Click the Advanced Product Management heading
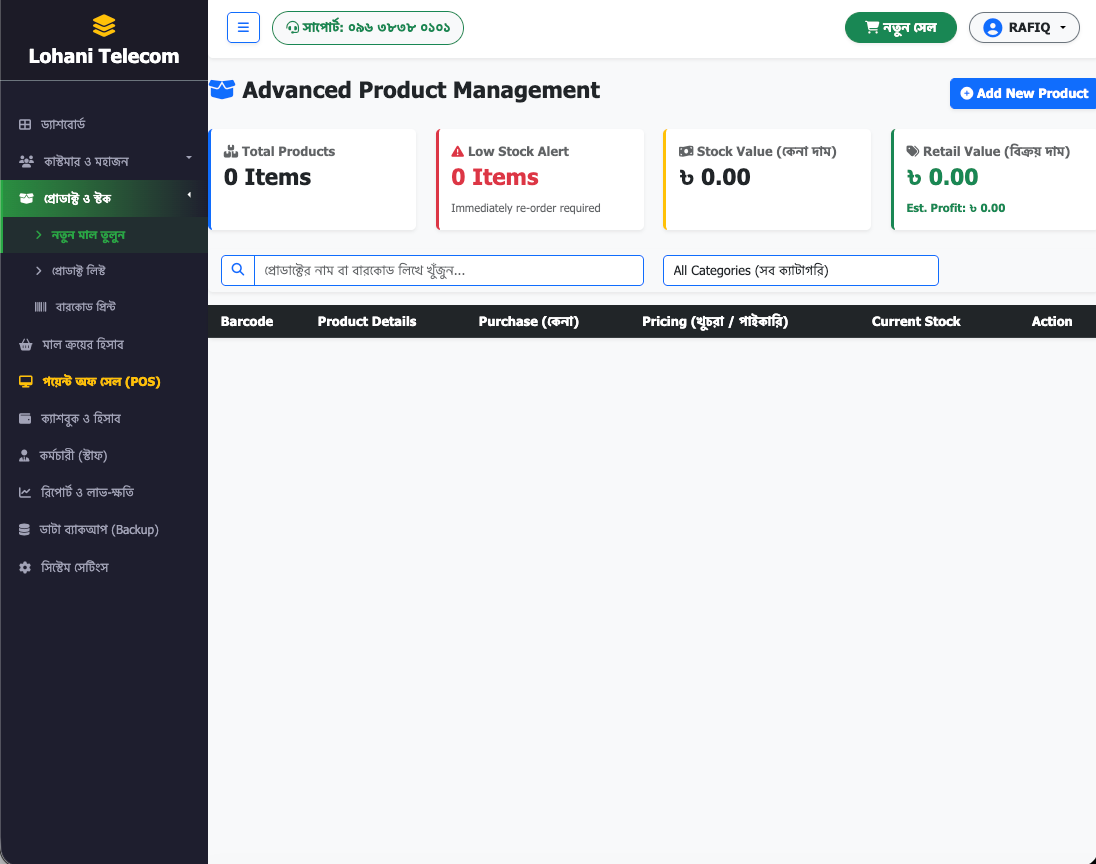Image resolution: width=1096 pixels, height=864 pixels. 421,90
